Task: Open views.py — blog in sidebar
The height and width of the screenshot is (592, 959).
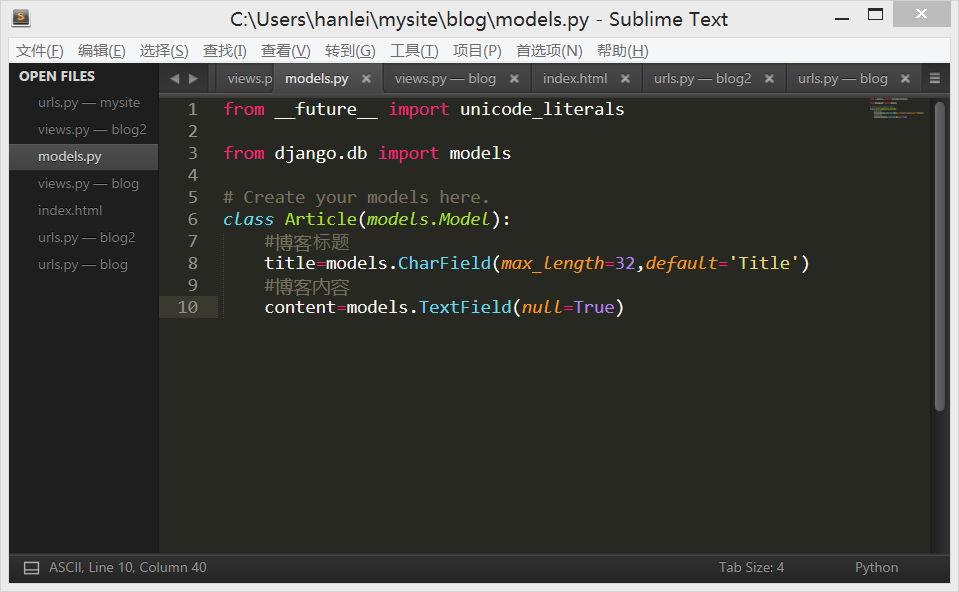Action: pyautogui.click(x=84, y=183)
